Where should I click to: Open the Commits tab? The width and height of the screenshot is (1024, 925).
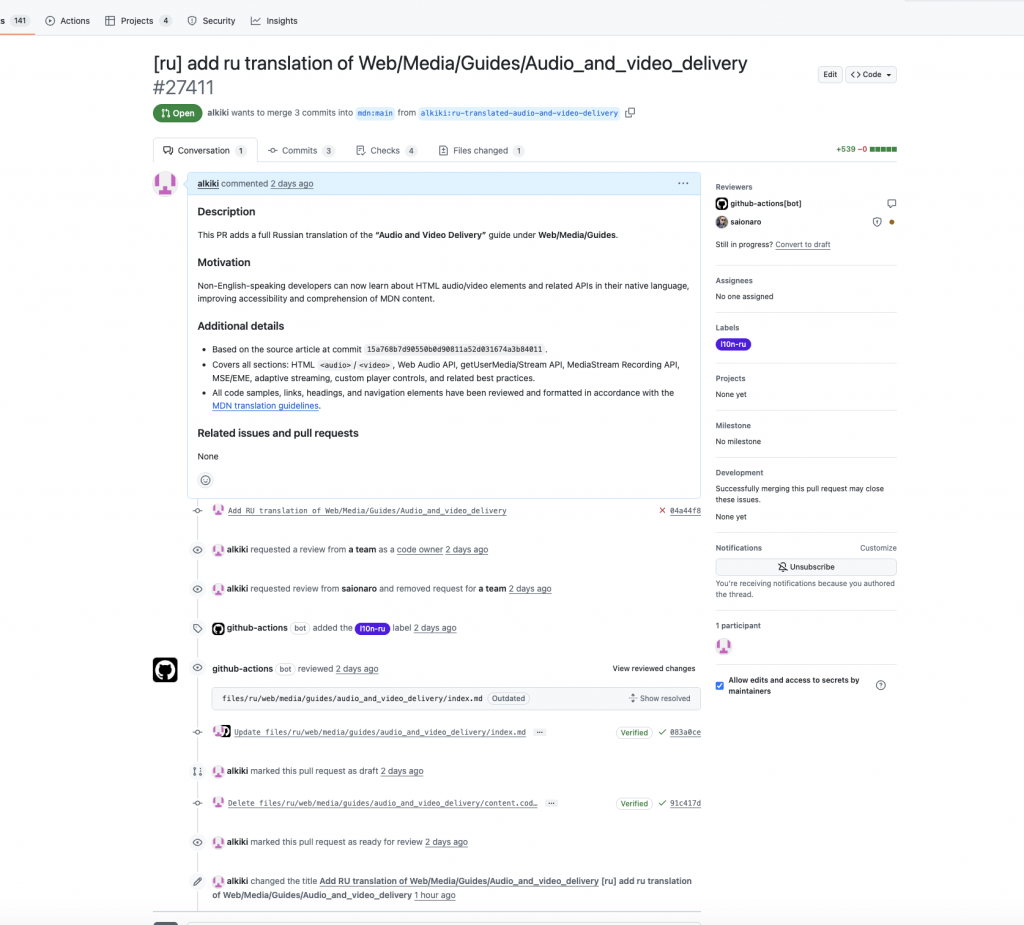tap(300, 151)
